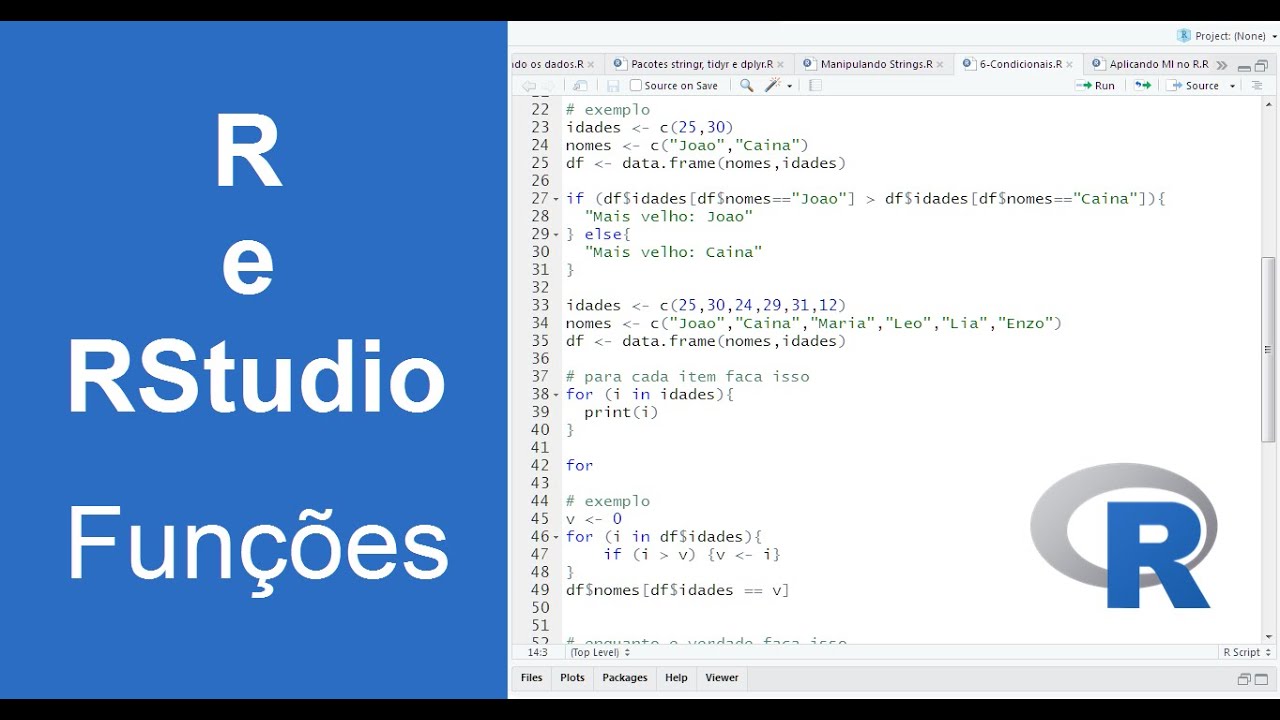Minimize the Files/Plots bottom pane
Viewport: 1280px width, 720px height.
click(x=1244, y=679)
